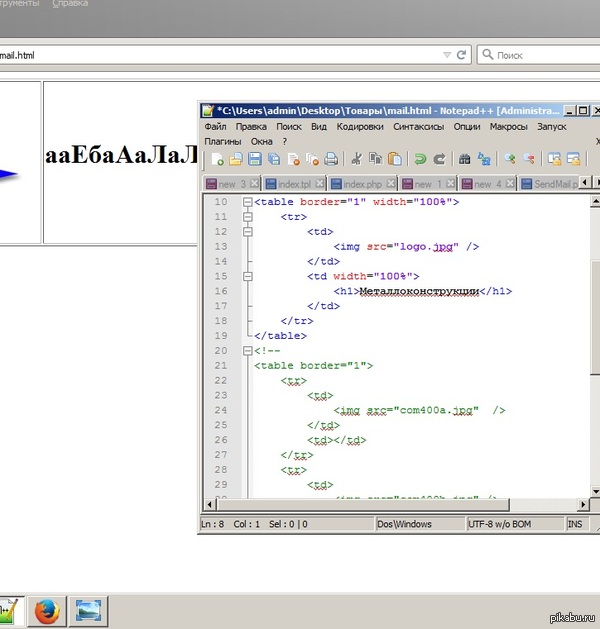600x629 pixels.
Task: Open the Синтаксисы menu
Action: click(x=419, y=127)
